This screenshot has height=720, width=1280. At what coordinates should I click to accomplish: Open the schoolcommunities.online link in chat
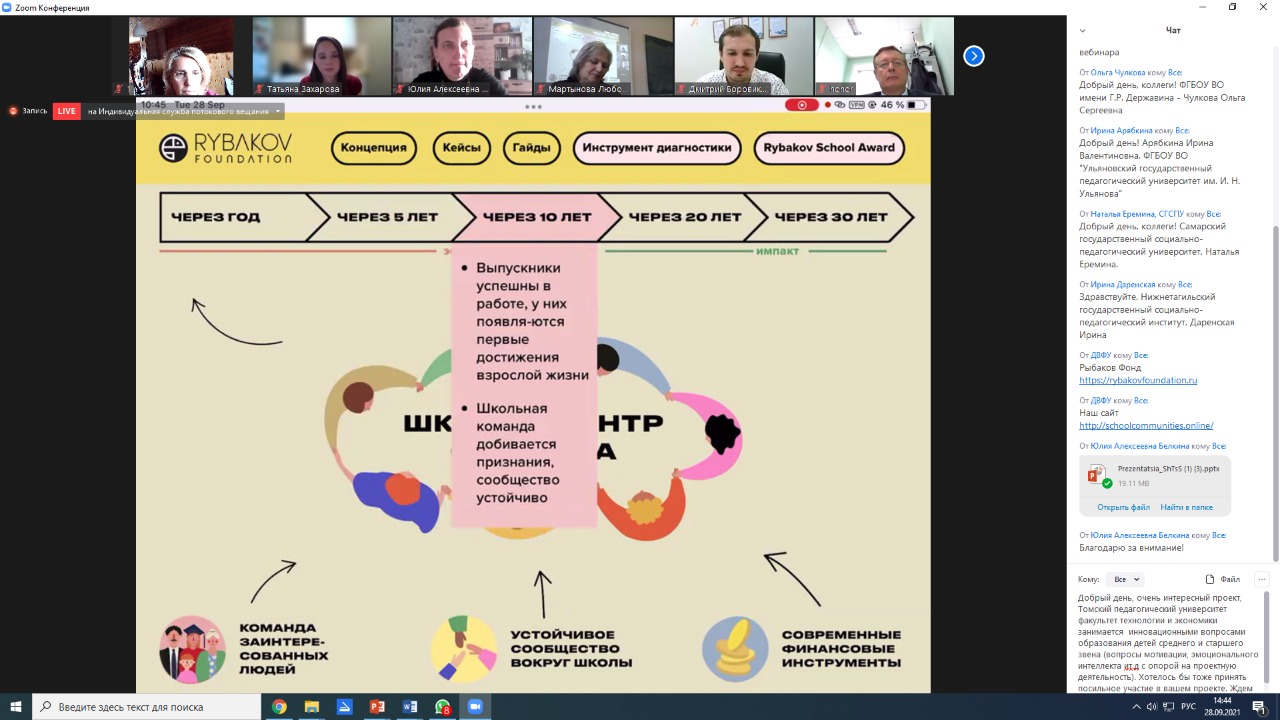(x=1146, y=425)
